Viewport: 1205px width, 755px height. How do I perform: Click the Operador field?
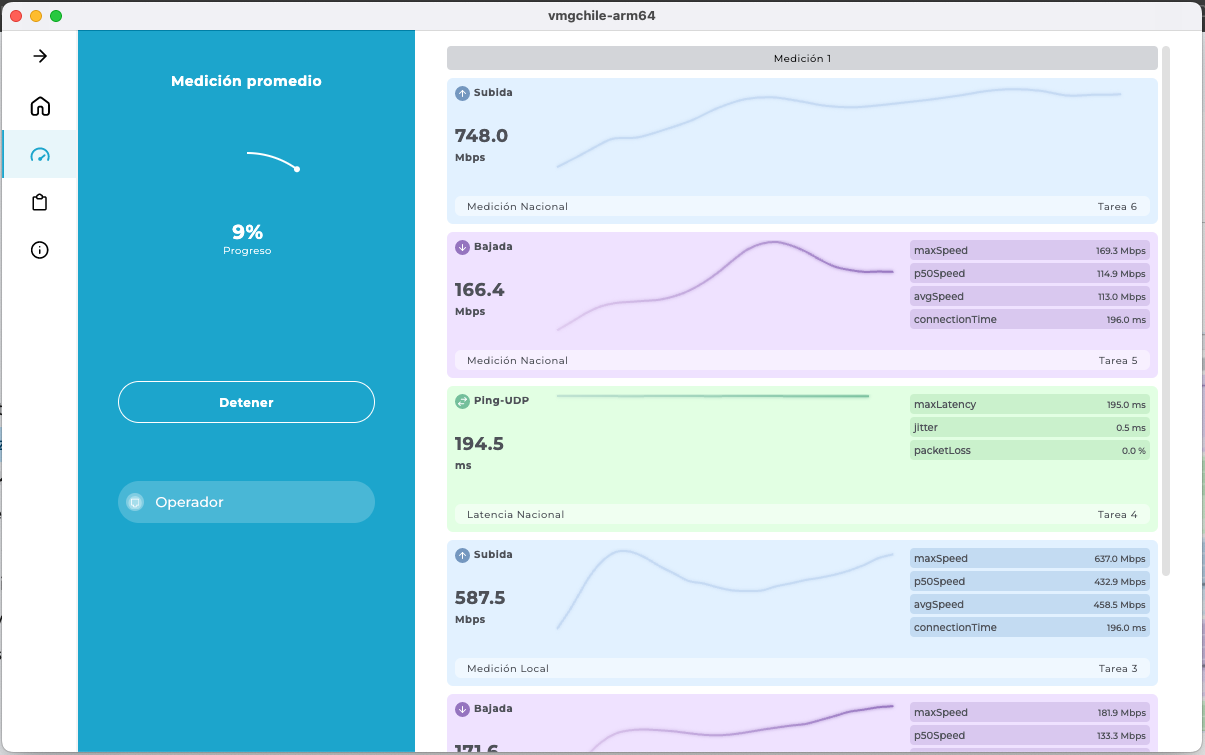(x=246, y=502)
